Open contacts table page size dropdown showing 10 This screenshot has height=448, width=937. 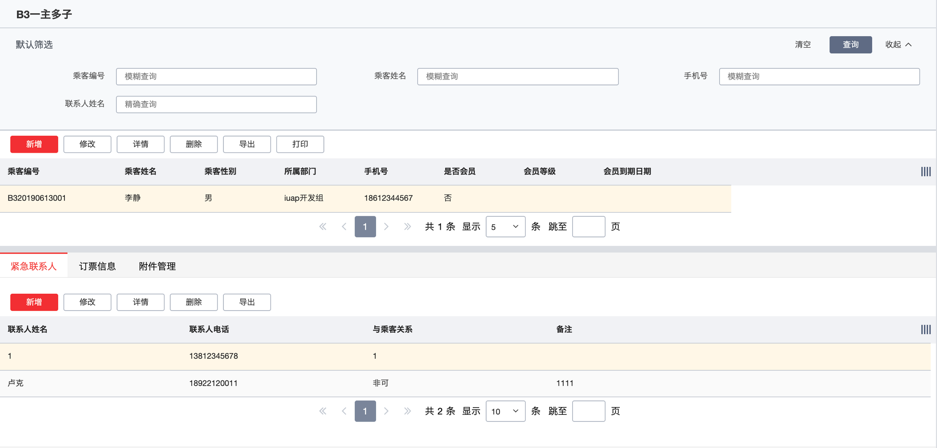(x=505, y=411)
